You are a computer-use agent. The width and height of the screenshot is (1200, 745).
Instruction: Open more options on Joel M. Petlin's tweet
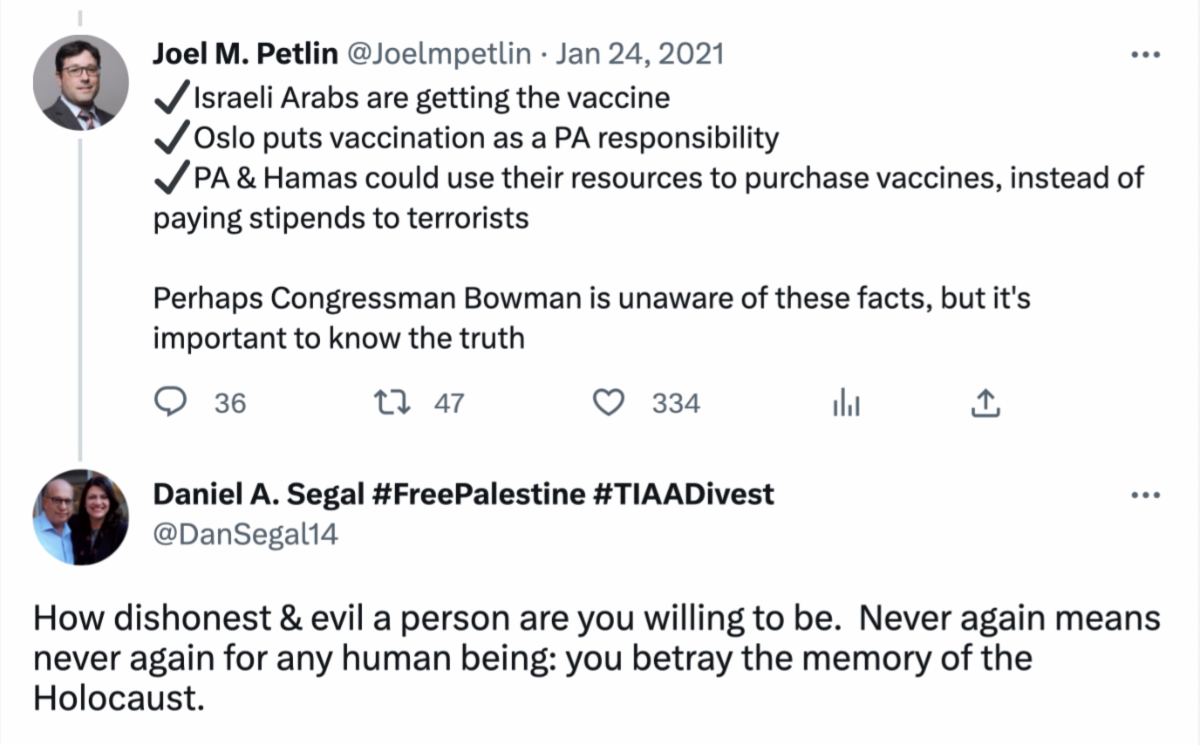click(1144, 54)
